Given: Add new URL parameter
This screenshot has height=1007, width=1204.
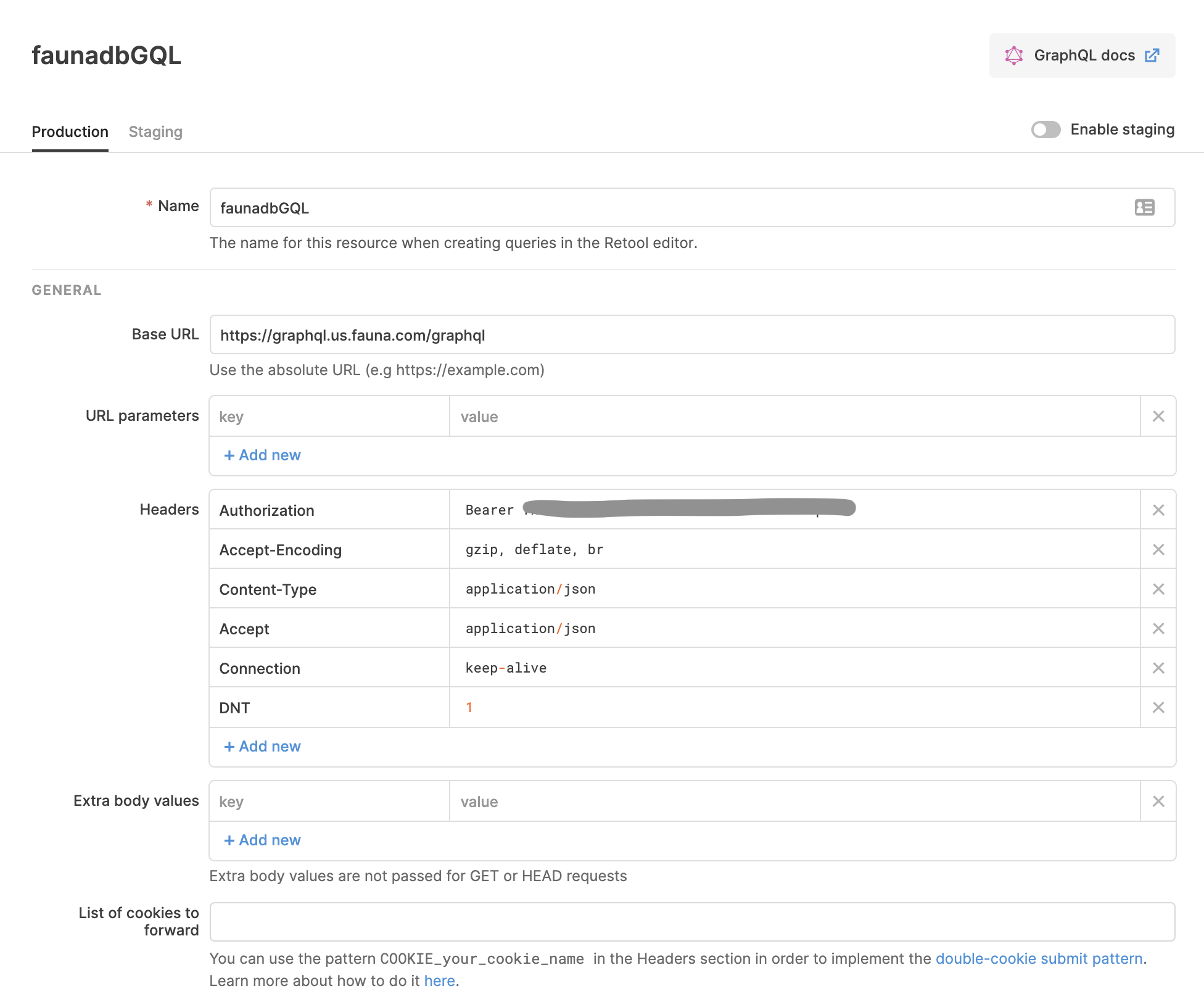Looking at the screenshot, I should click(x=262, y=455).
